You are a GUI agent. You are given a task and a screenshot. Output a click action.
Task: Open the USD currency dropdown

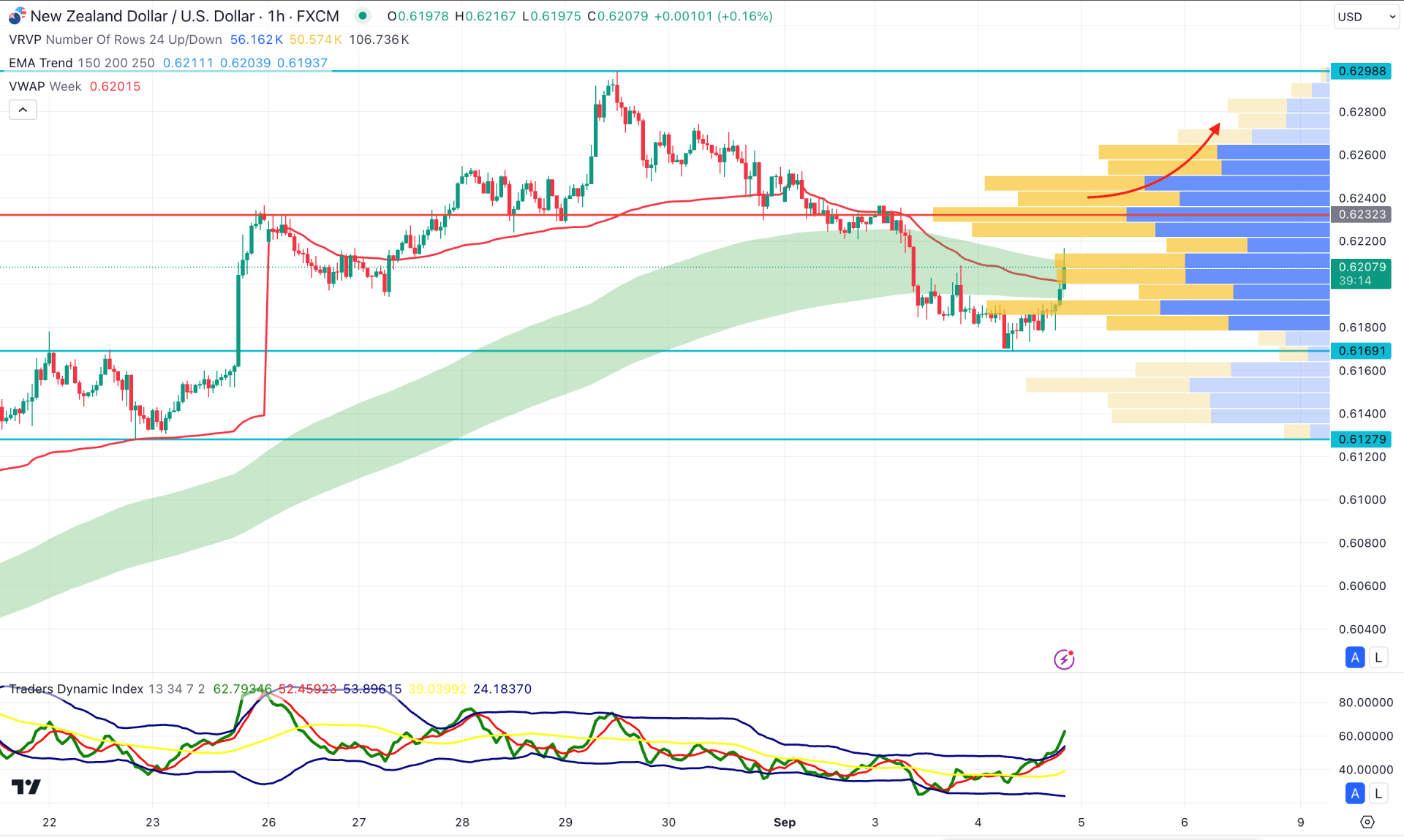click(1365, 17)
